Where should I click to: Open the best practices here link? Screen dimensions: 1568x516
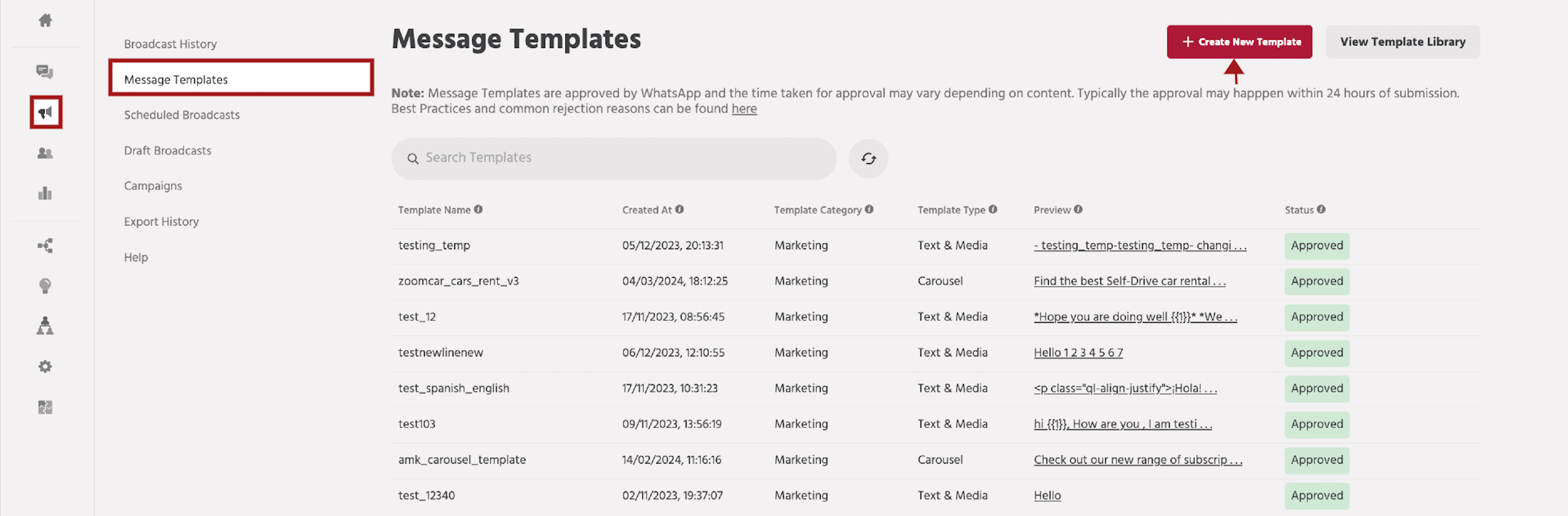744,109
